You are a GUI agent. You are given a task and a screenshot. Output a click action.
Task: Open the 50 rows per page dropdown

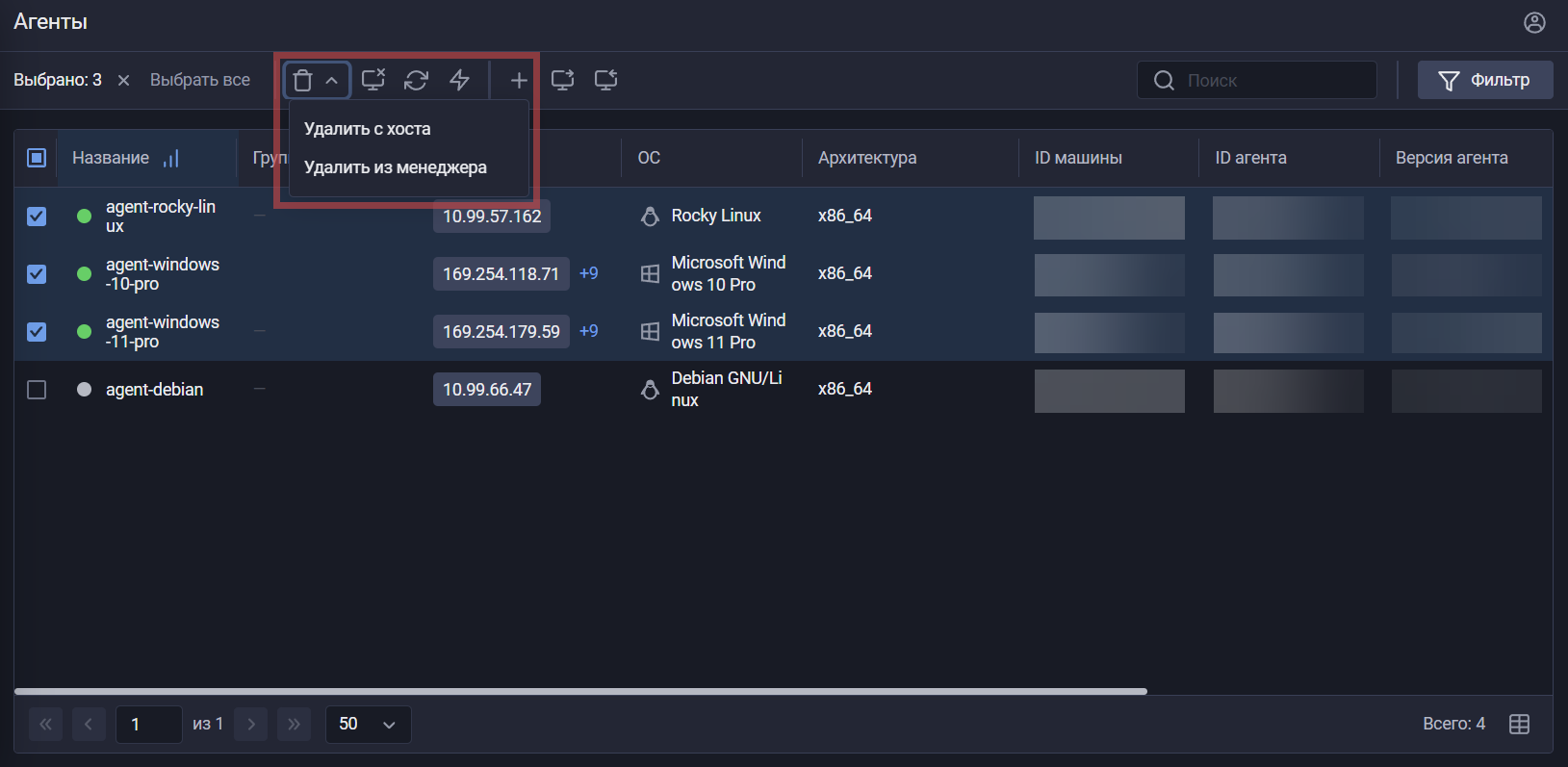[369, 725]
